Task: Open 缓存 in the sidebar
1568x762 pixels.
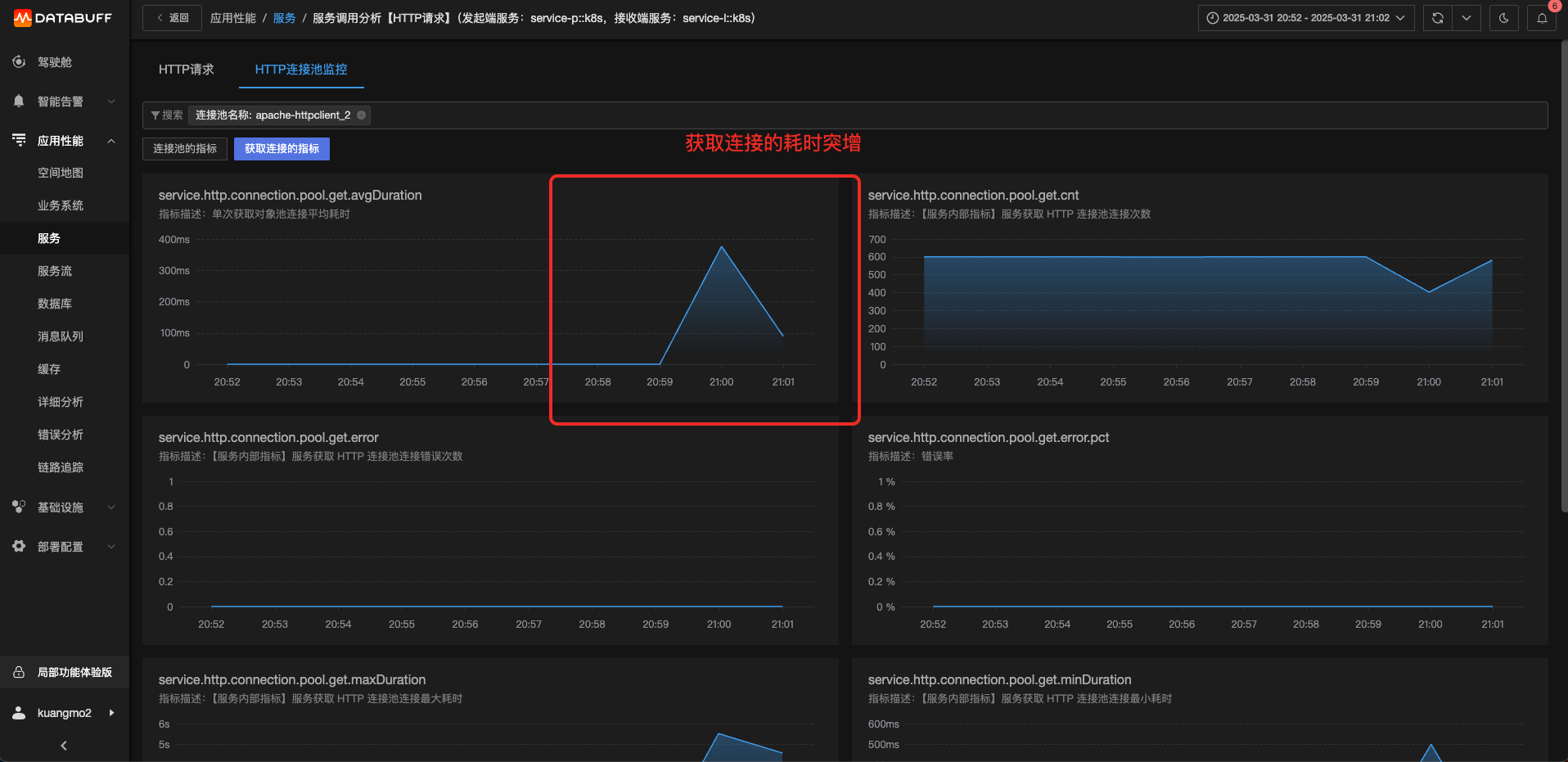Action: [x=49, y=369]
